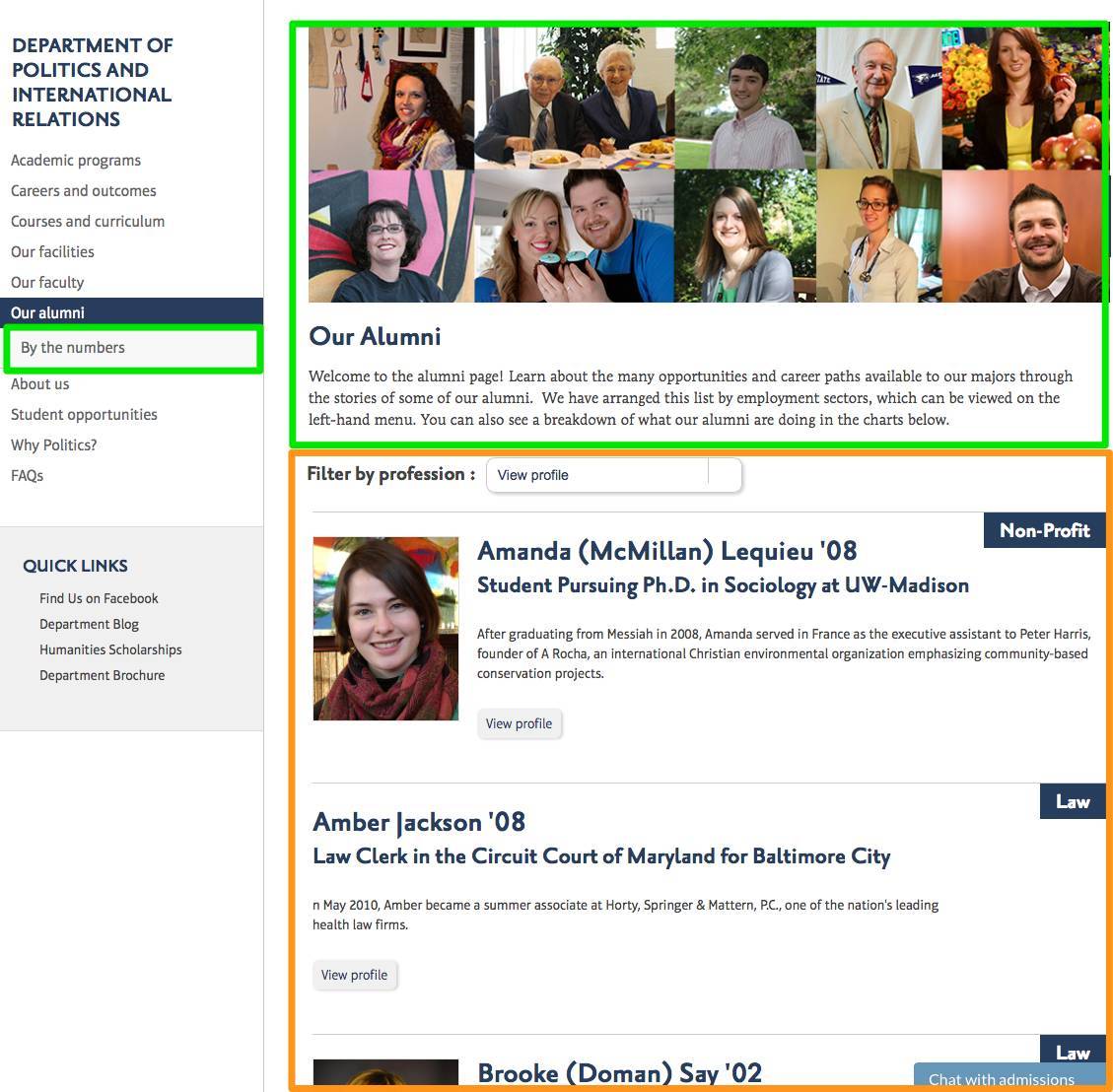This screenshot has width=1113, height=1092.
Task: Open Humanities Scholarships quick link
Action: pyautogui.click(x=110, y=649)
